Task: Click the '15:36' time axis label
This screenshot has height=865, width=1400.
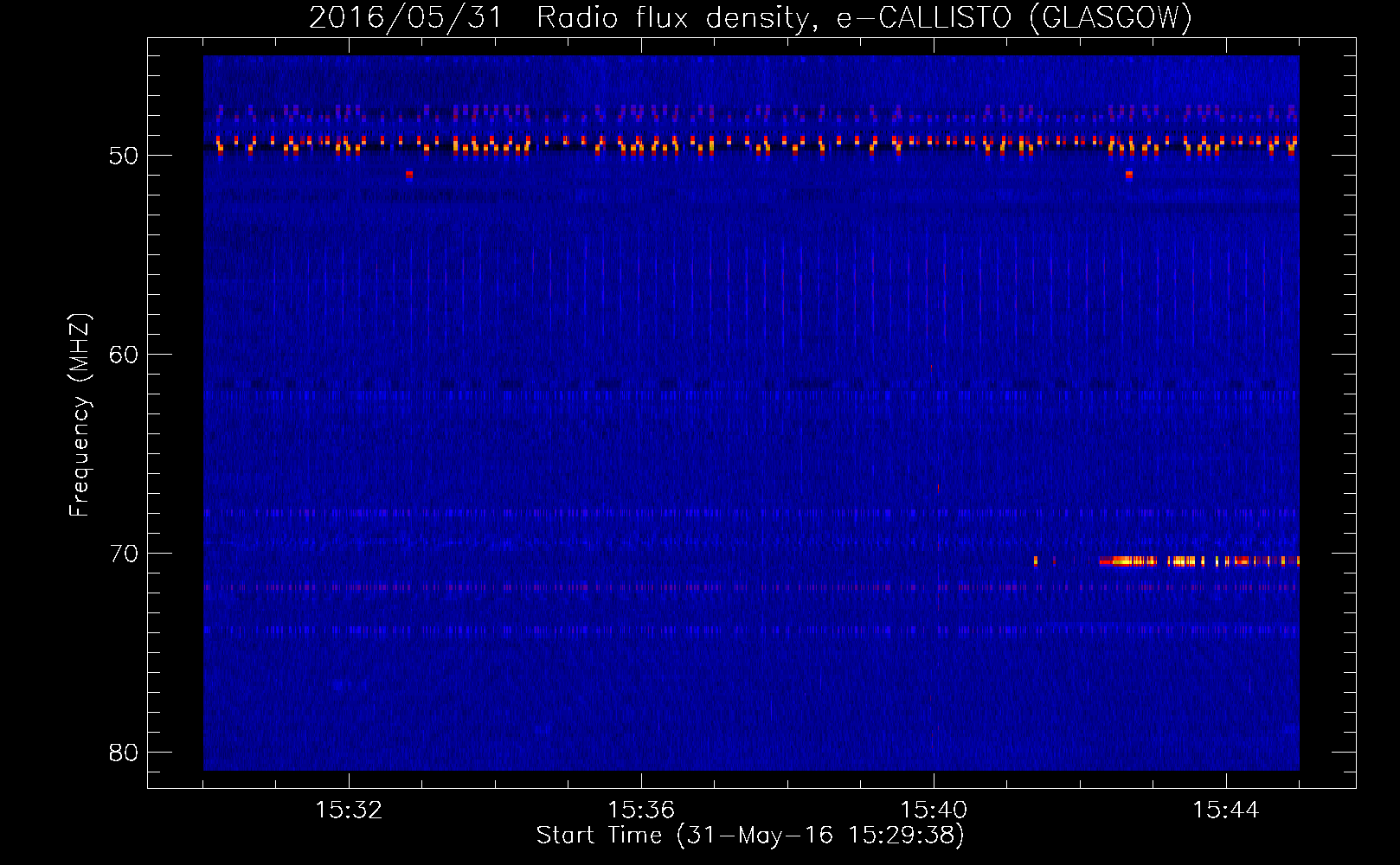Action: tap(641, 811)
